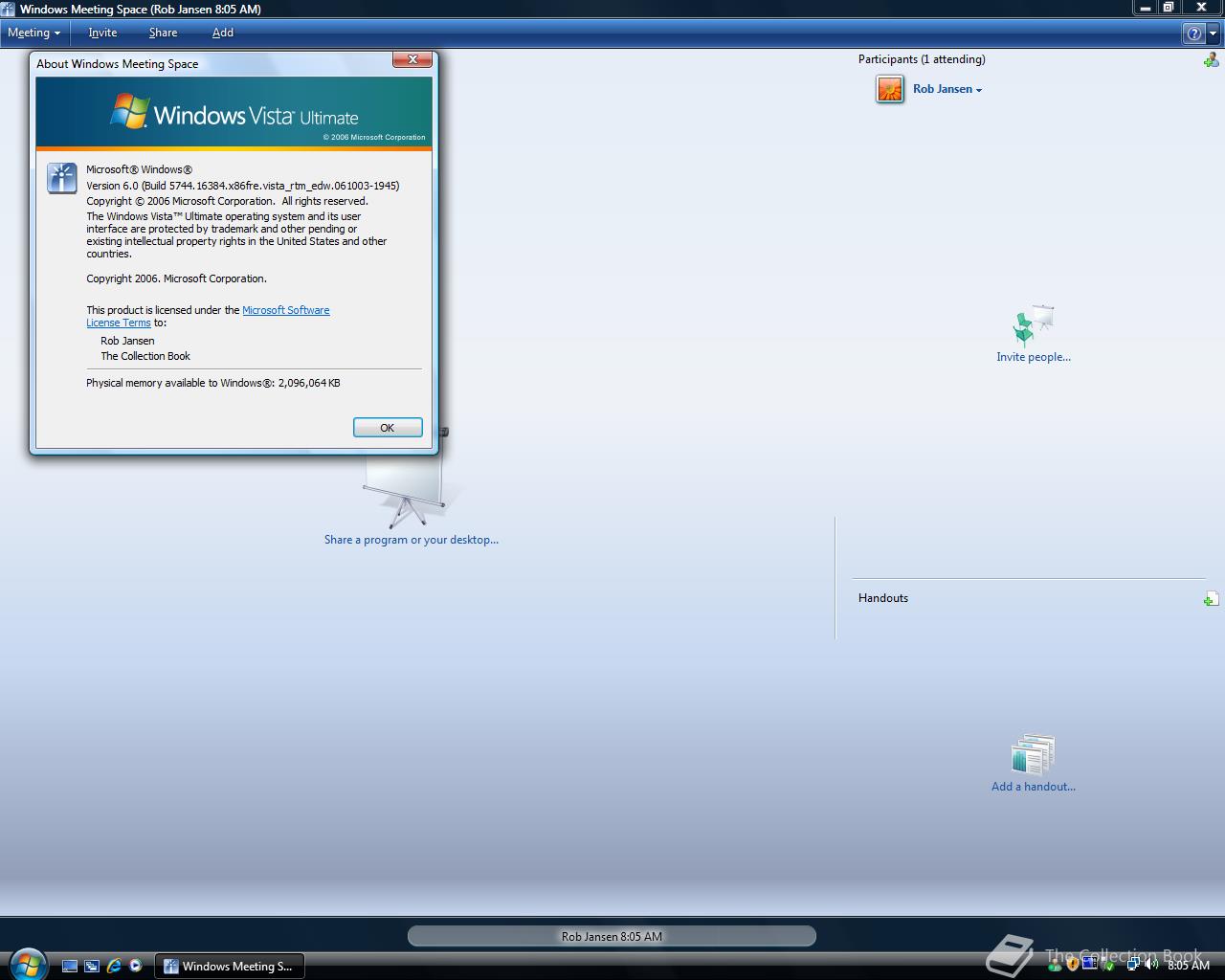Minimize the Windows Meeting Space window
The width and height of the screenshot is (1225, 980).
pos(1146,8)
